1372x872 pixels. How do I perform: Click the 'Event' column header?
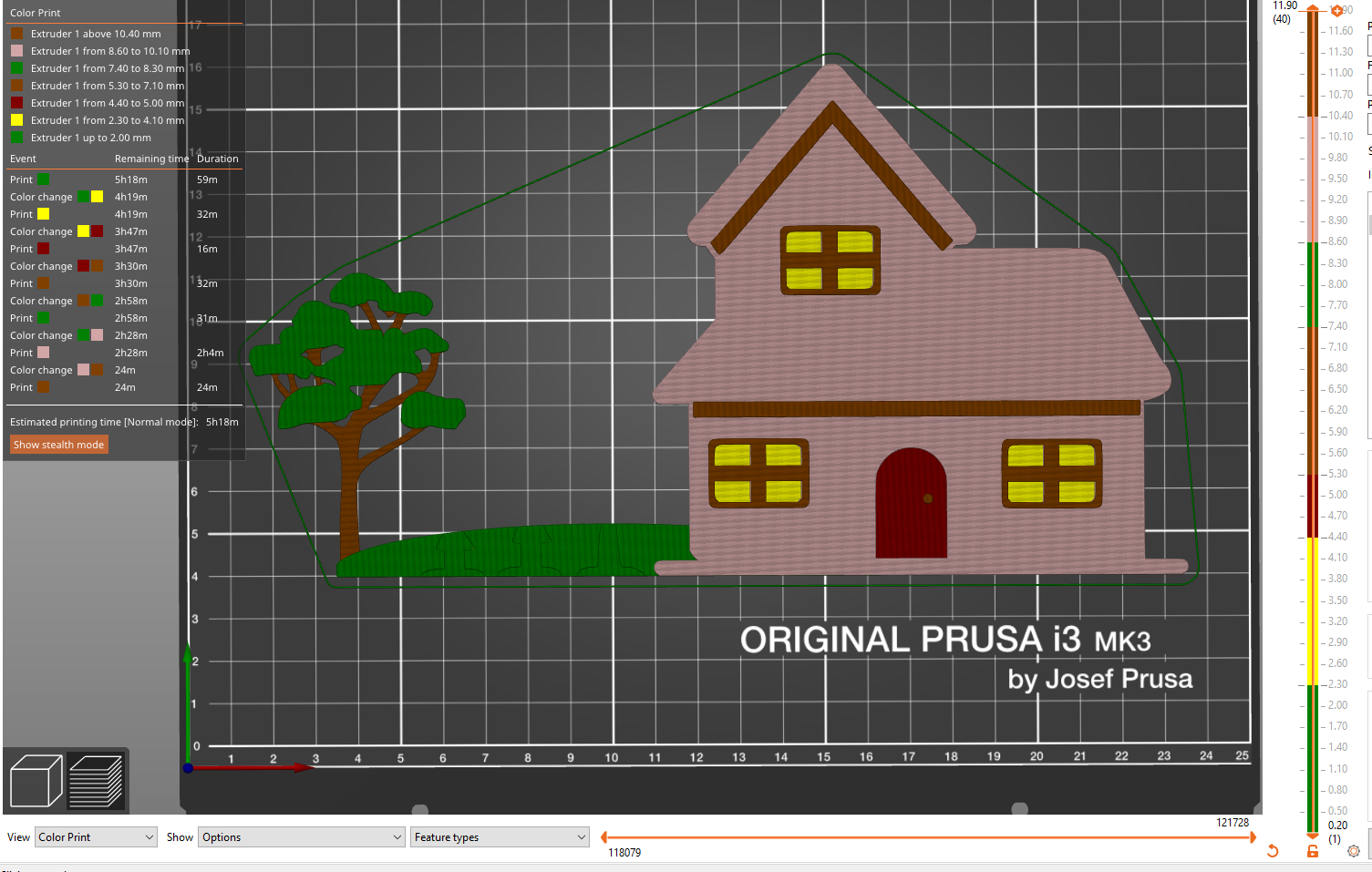click(23, 159)
